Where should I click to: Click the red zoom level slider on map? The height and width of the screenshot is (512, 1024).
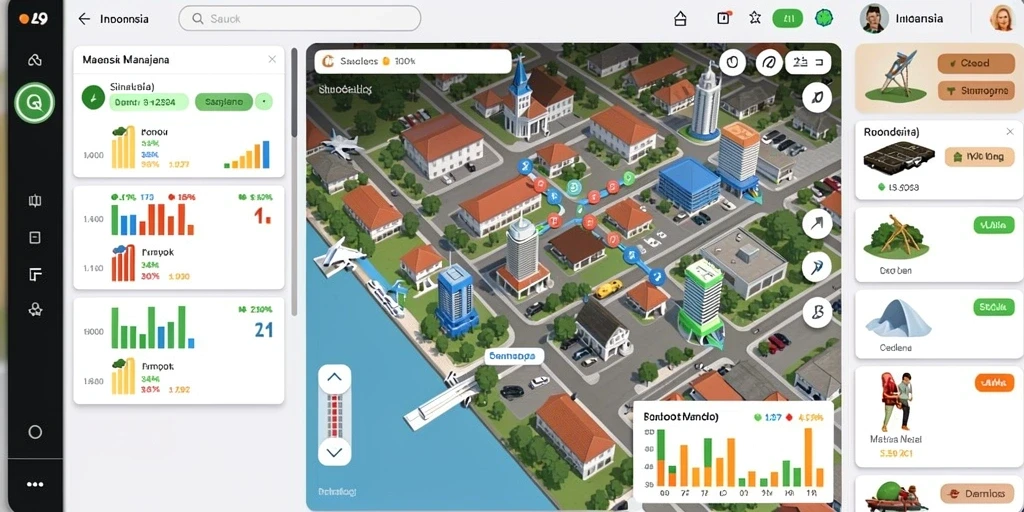coord(334,415)
